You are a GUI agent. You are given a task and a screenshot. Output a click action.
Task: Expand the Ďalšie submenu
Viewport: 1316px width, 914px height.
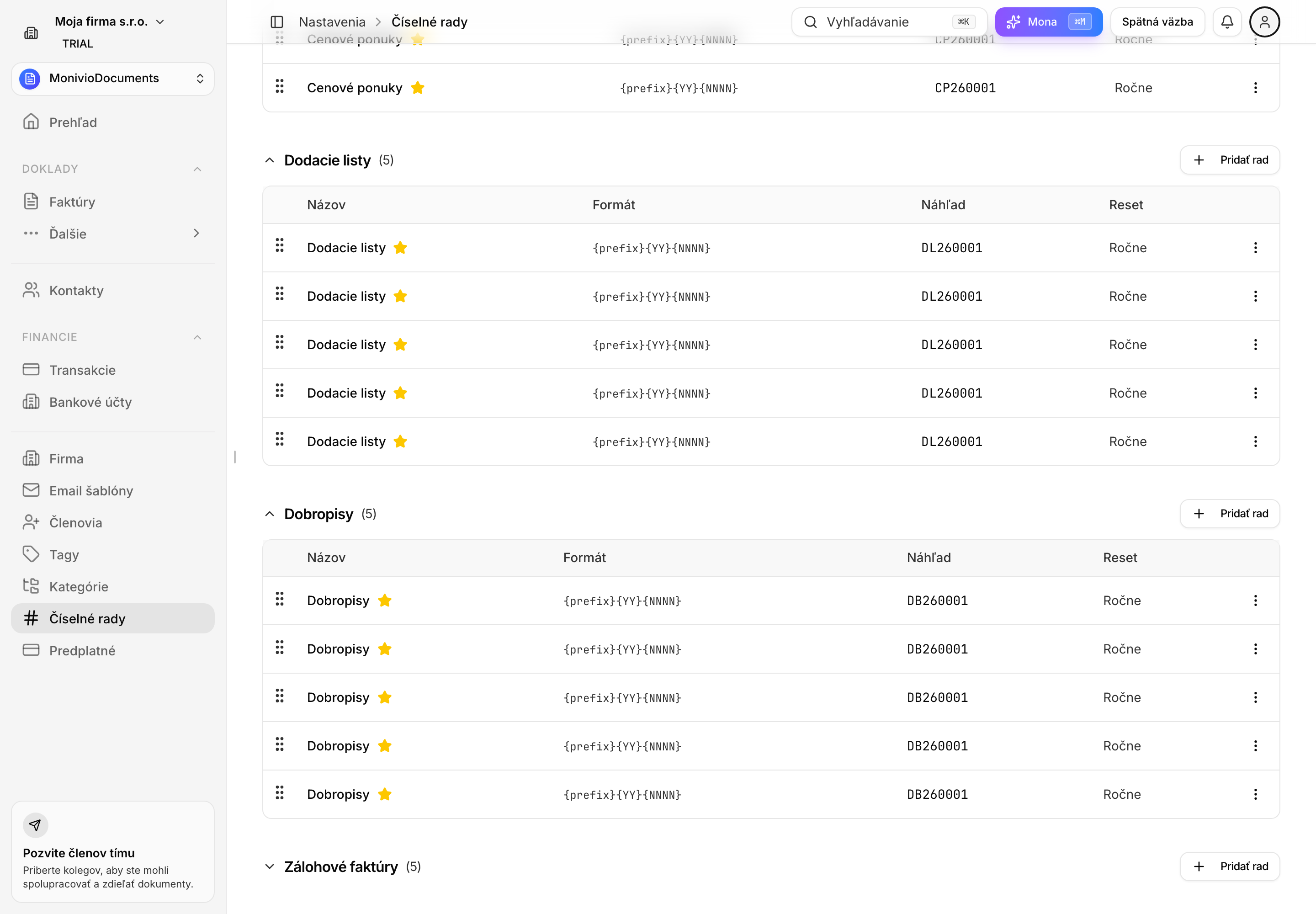point(113,234)
